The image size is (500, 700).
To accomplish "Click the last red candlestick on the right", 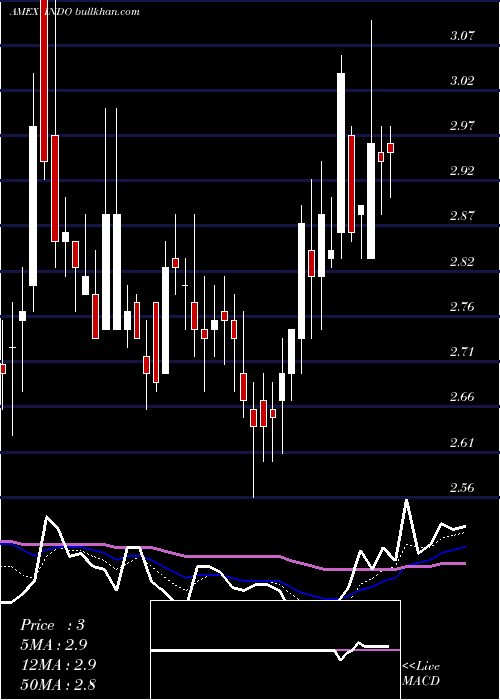I will pyautogui.click(x=391, y=148).
